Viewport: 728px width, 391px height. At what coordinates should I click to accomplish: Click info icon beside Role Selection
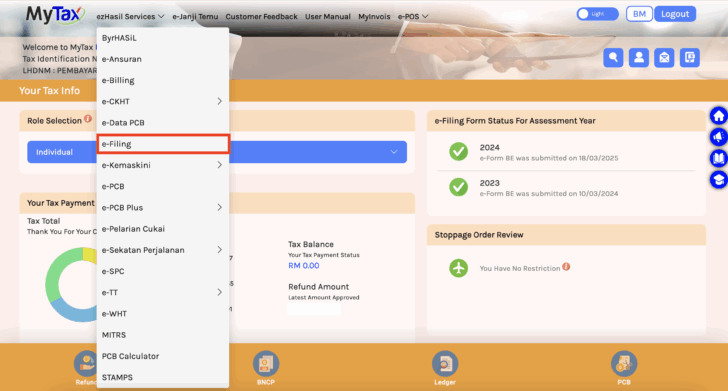[x=88, y=119]
